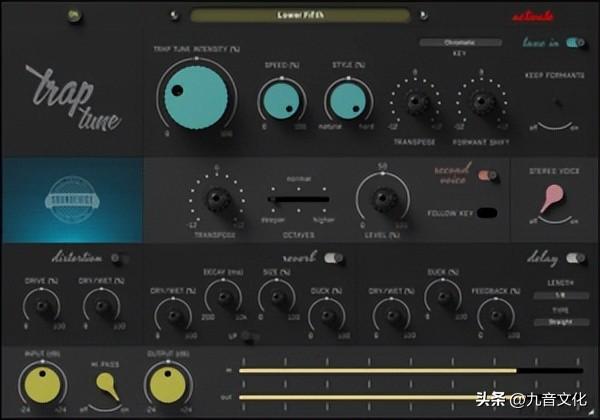
Task: Click the distortion Drive knob
Action: tap(41, 306)
